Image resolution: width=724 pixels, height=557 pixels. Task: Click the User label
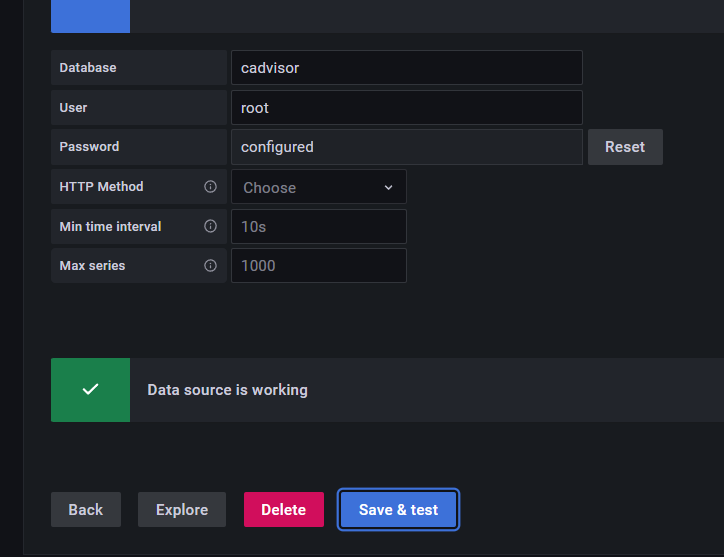click(x=73, y=108)
